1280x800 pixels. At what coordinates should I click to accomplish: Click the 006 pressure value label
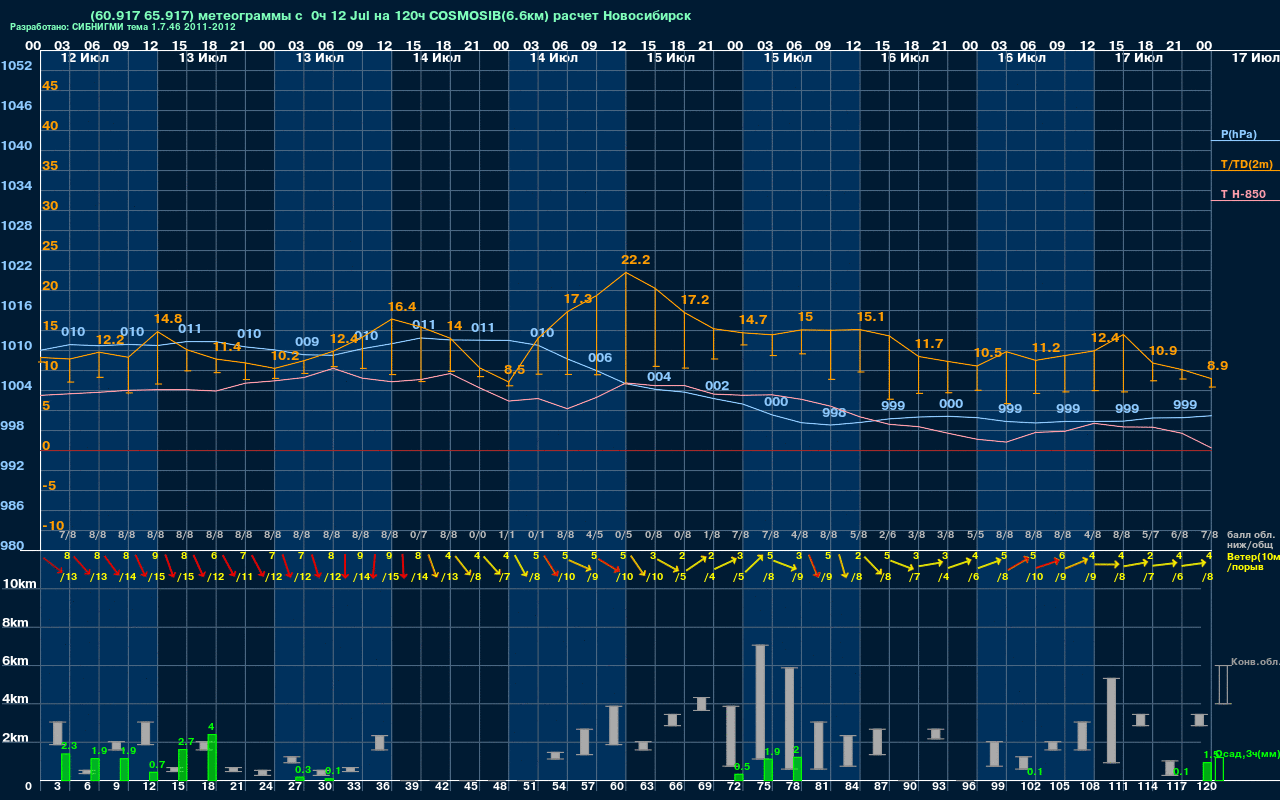point(600,358)
